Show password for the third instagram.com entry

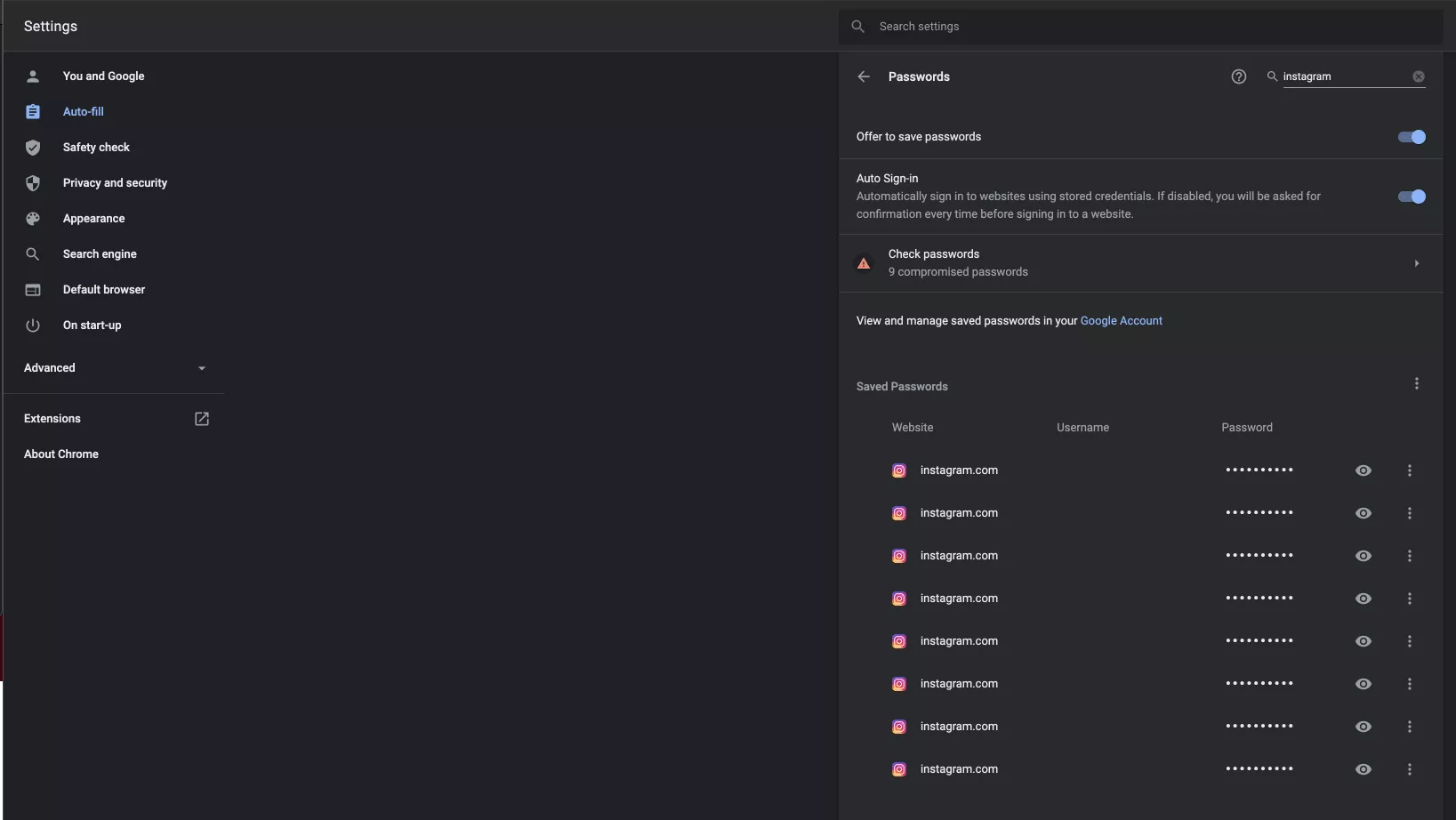pyautogui.click(x=1363, y=556)
